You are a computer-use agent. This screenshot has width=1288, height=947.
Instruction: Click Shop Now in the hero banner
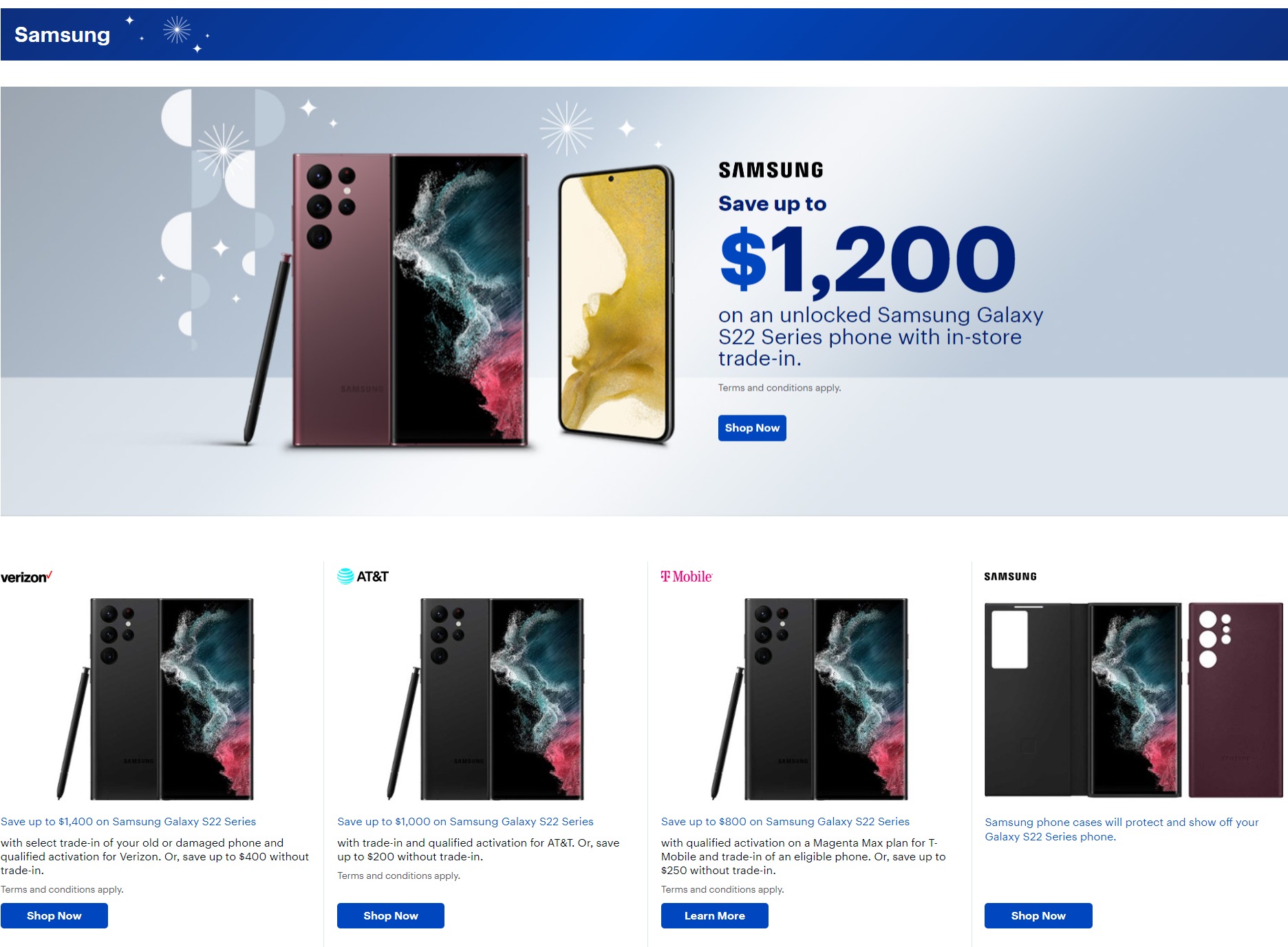coord(752,428)
